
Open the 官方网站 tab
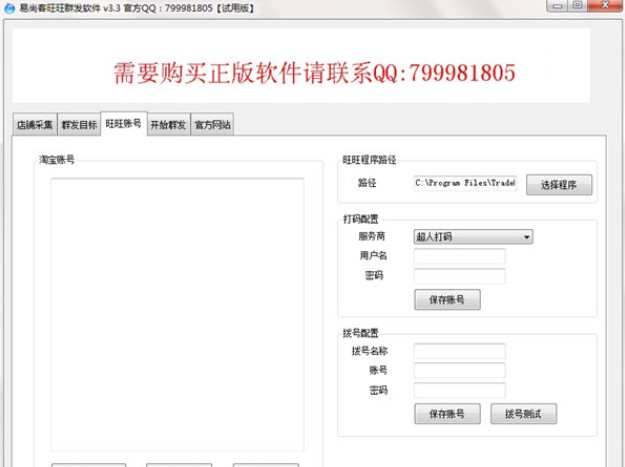[212, 125]
